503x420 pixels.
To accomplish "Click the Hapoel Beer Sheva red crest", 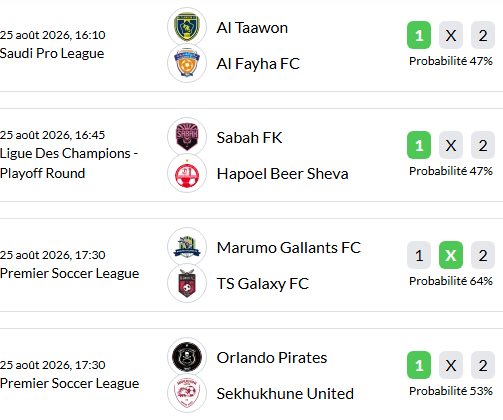I will (187, 173).
